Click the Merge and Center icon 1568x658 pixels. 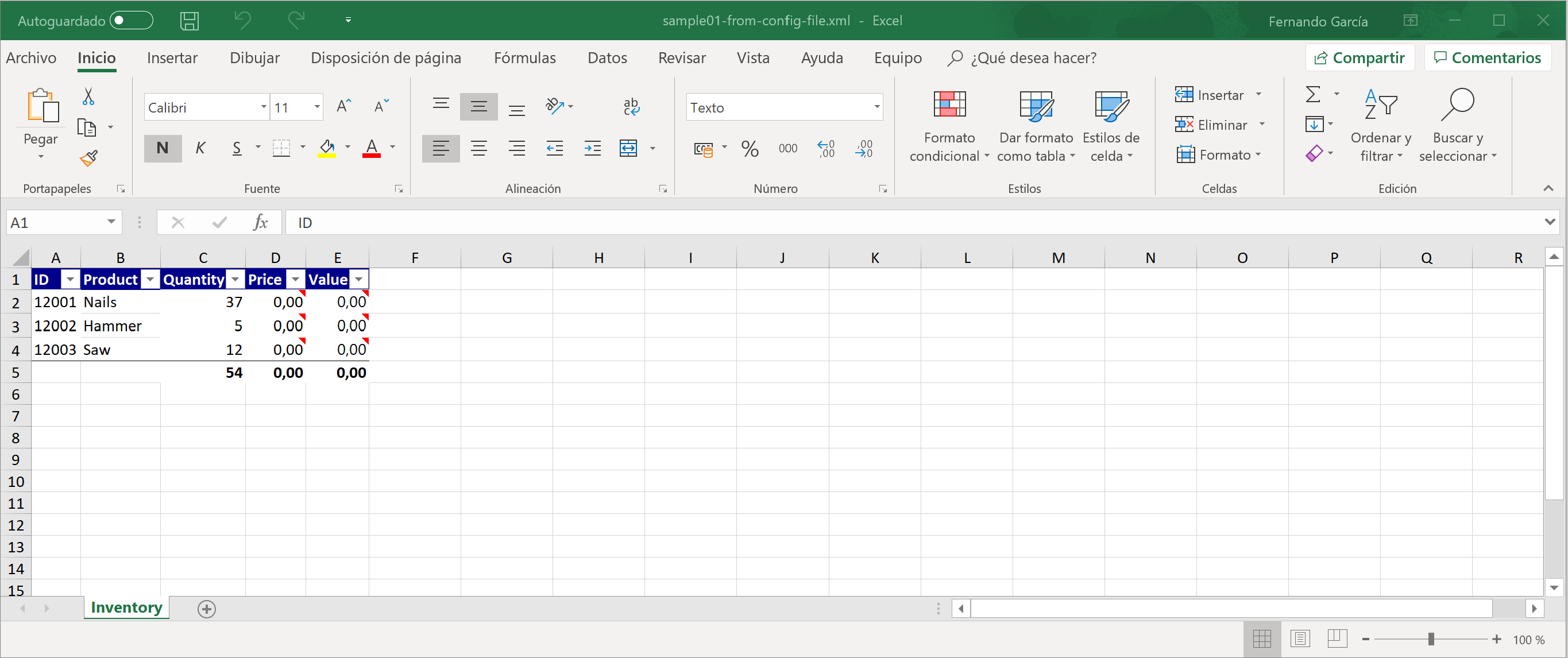coord(628,148)
